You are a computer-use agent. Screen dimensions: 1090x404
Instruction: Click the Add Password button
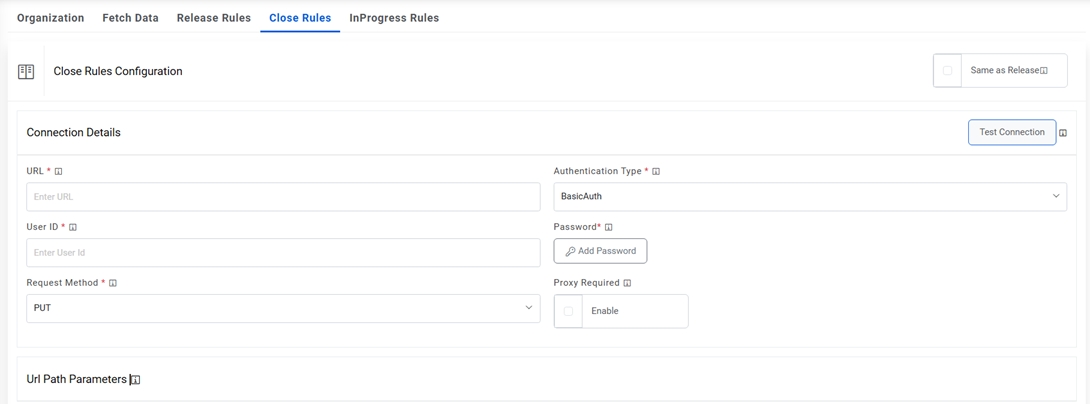pos(600,251)
